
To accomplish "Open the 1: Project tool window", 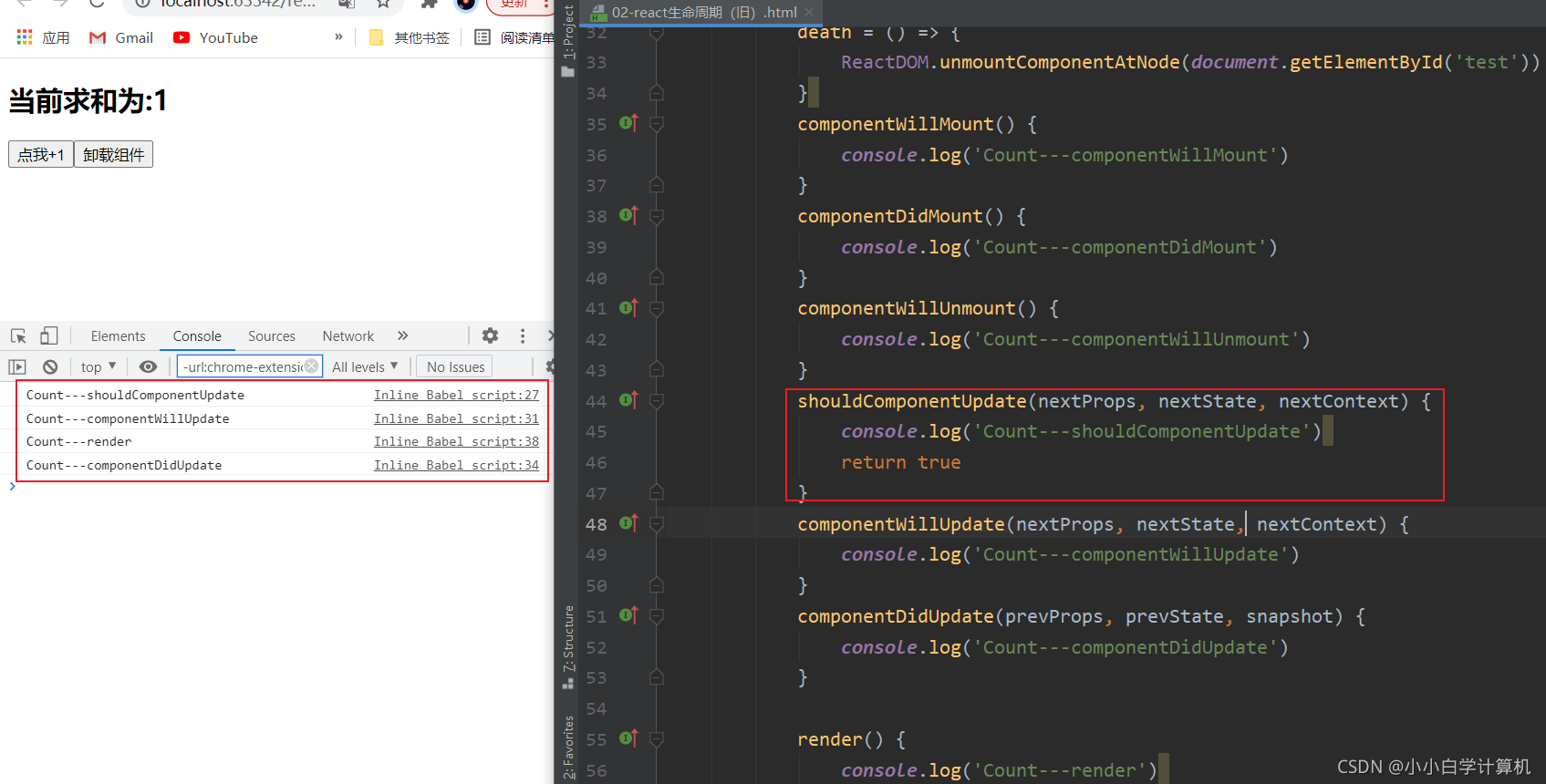I will click(568, 40).
